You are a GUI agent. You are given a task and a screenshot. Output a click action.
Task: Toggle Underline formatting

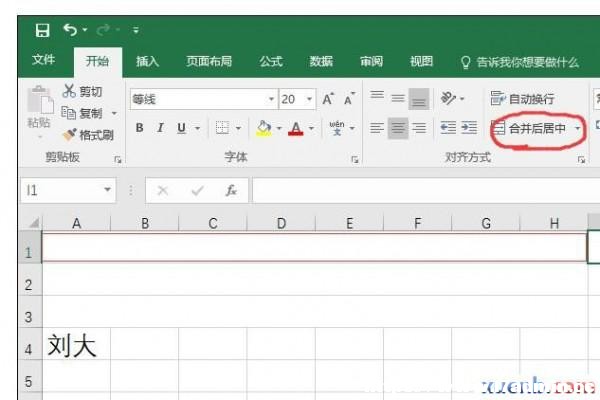[x=181, y=127]
